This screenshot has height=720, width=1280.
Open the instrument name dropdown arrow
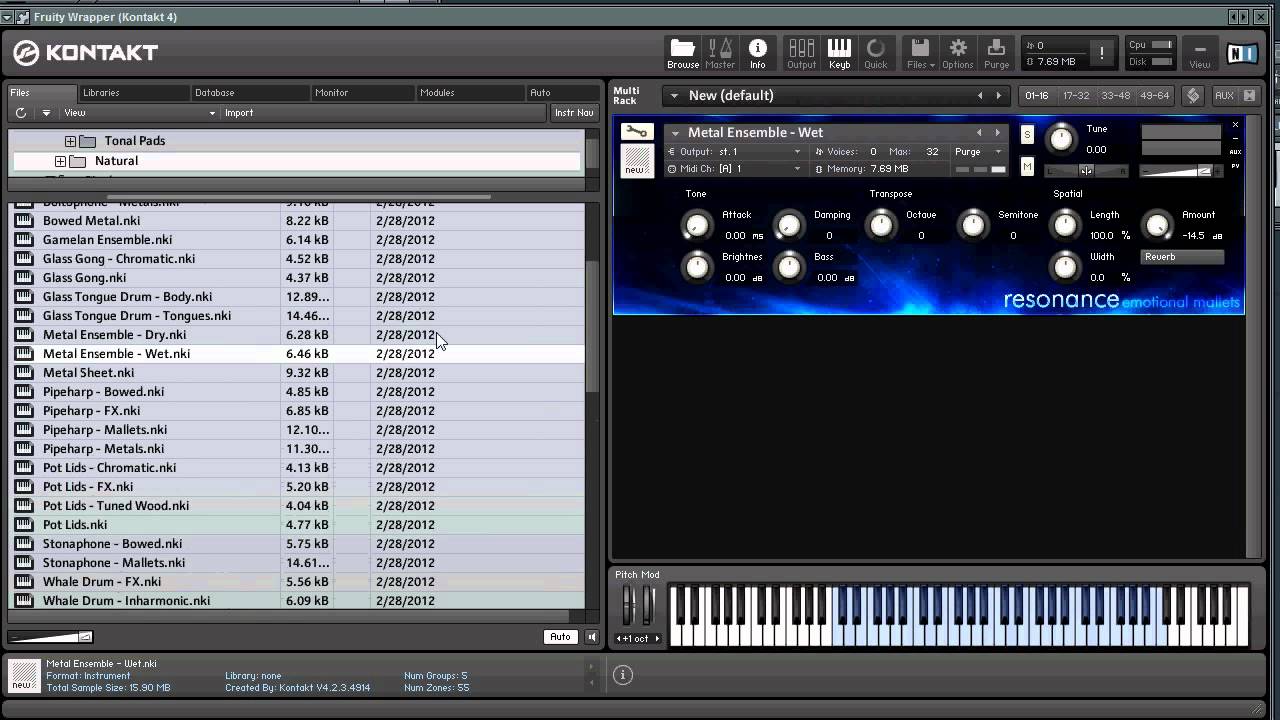(x=676, y=133)
